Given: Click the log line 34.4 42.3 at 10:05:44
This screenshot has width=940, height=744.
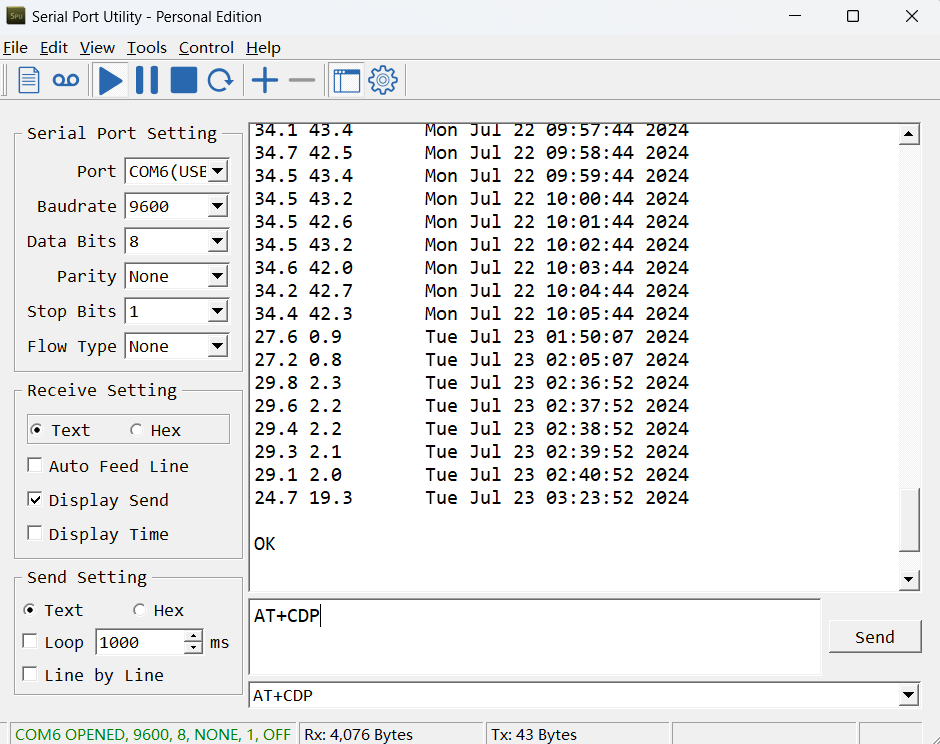Looking at the screenshot, I should tap(471, 314).
